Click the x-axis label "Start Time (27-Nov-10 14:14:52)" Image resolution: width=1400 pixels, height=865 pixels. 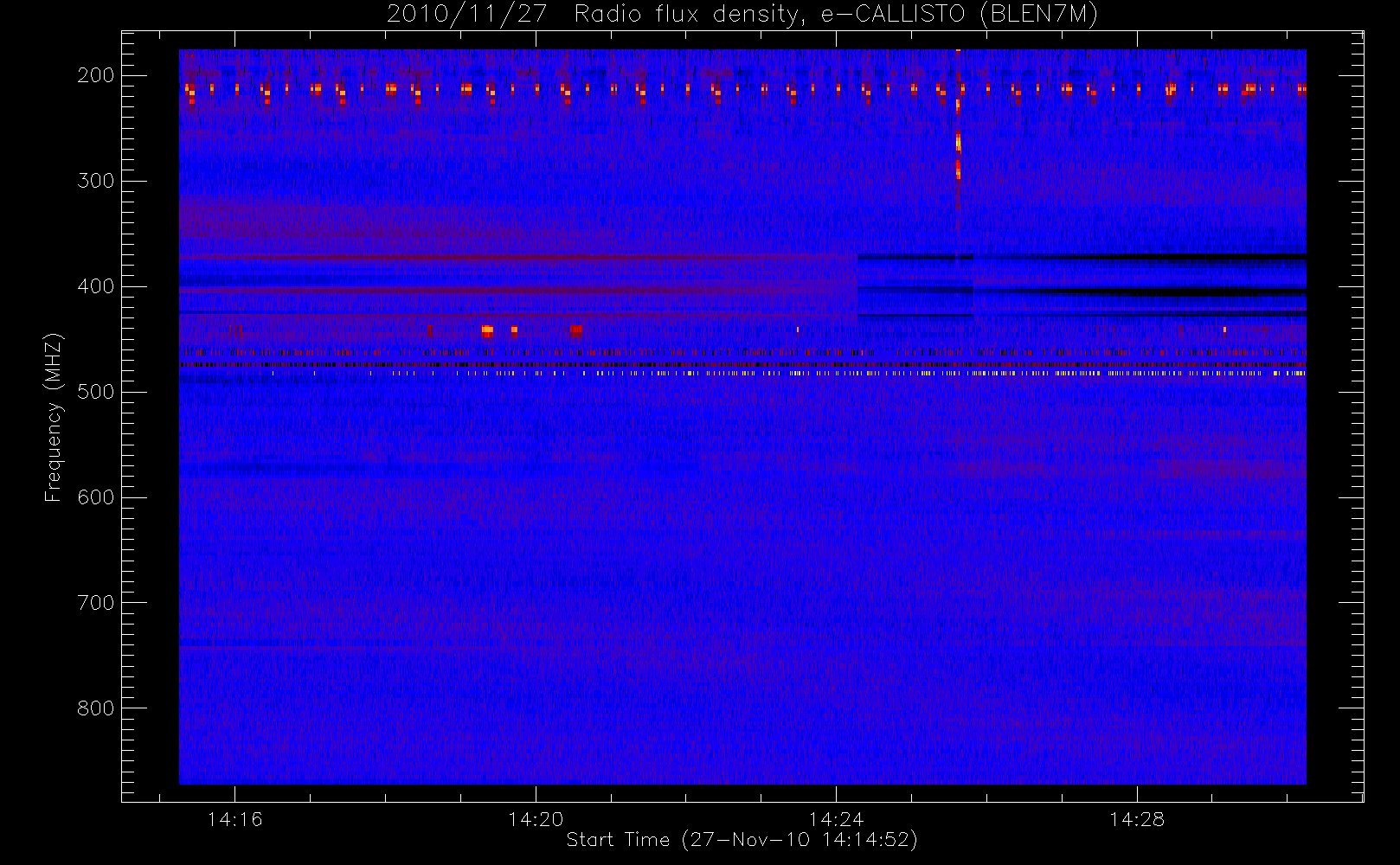click(x=742, y=840)
